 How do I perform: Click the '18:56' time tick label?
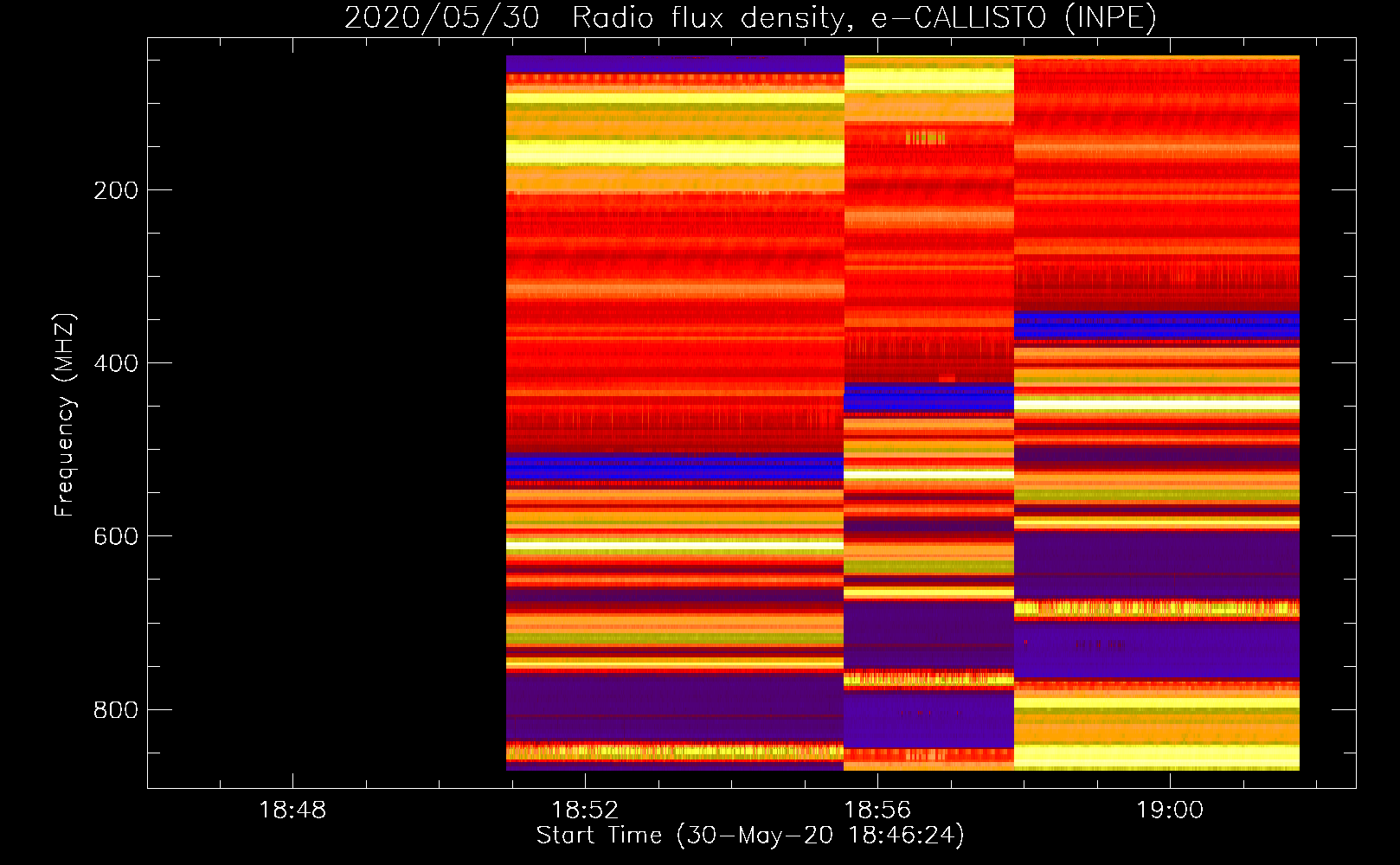[877, 811]
